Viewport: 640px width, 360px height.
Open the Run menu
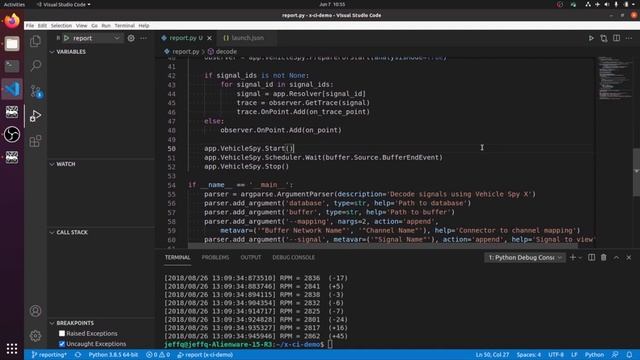106,25
